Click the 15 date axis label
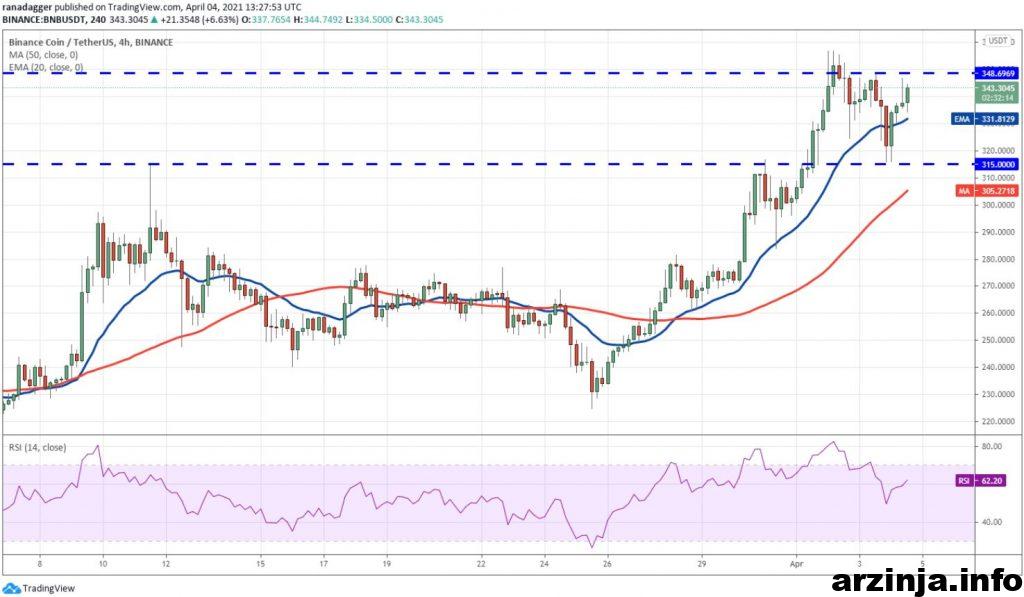Viewport: 1024px width, 597px height. [x=260, y=563]
